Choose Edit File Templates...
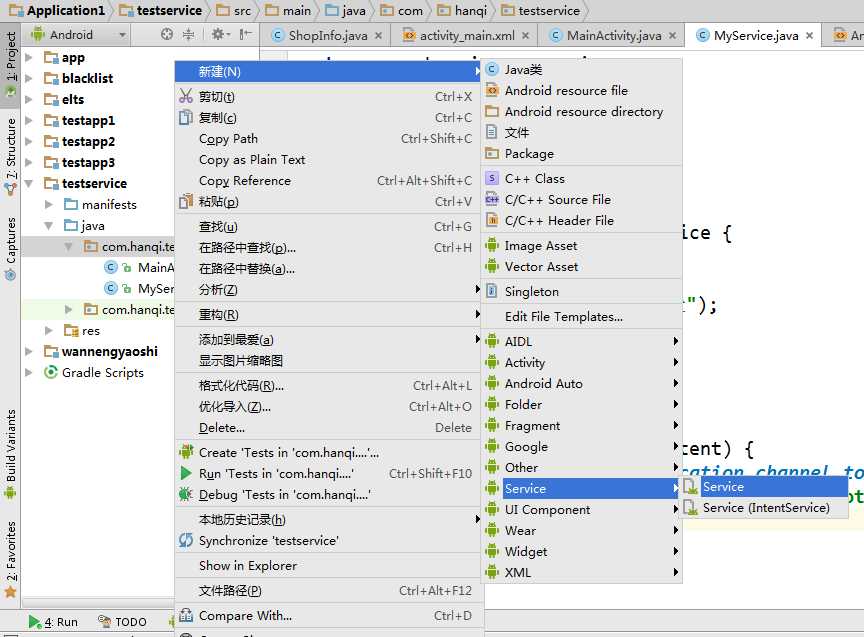864x637 pixels. (x=582, y=317)
